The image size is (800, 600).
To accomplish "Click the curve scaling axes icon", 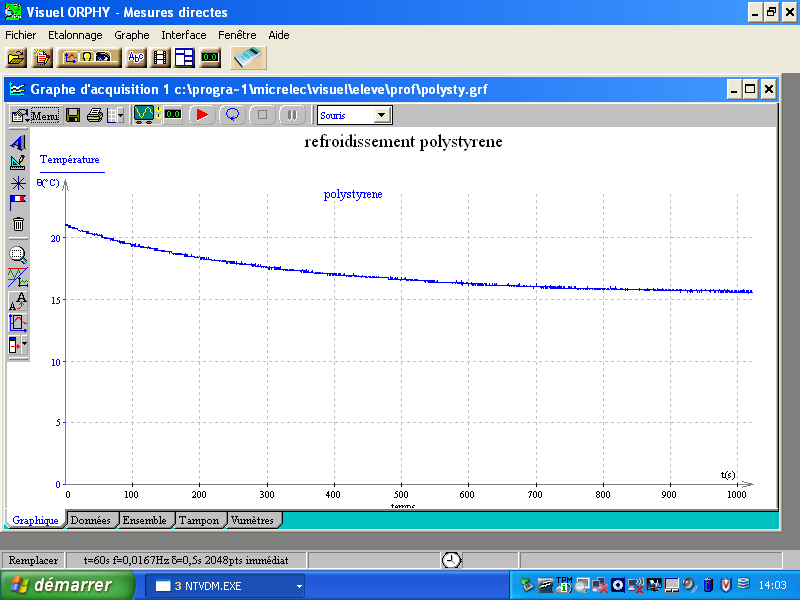I will click(18, 278).
